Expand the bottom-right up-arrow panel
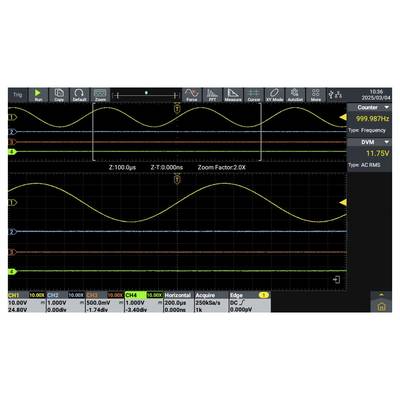Viewport: 400px width, 400px height. pos(381,295)
